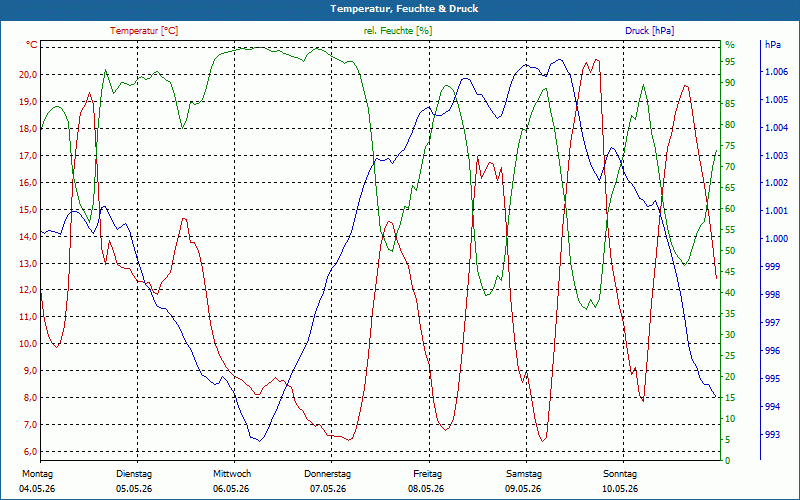The width and height of the screenshot is (800, 500).
Task: Click the rel. Feuchte [%] legend label
Action: 397,31
